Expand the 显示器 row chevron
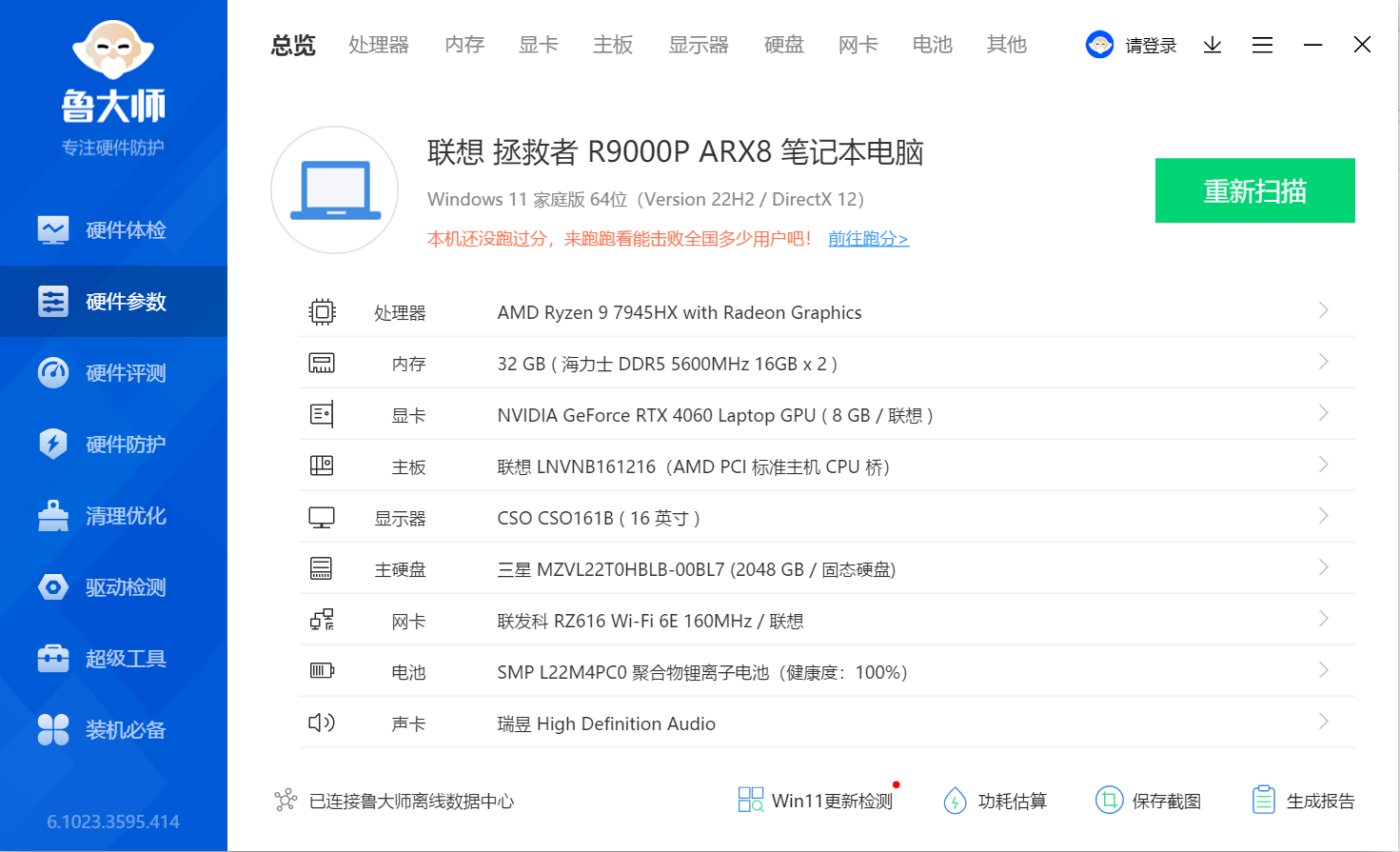The width and height of the screenshot is (1400, 852). (1323, 516)
